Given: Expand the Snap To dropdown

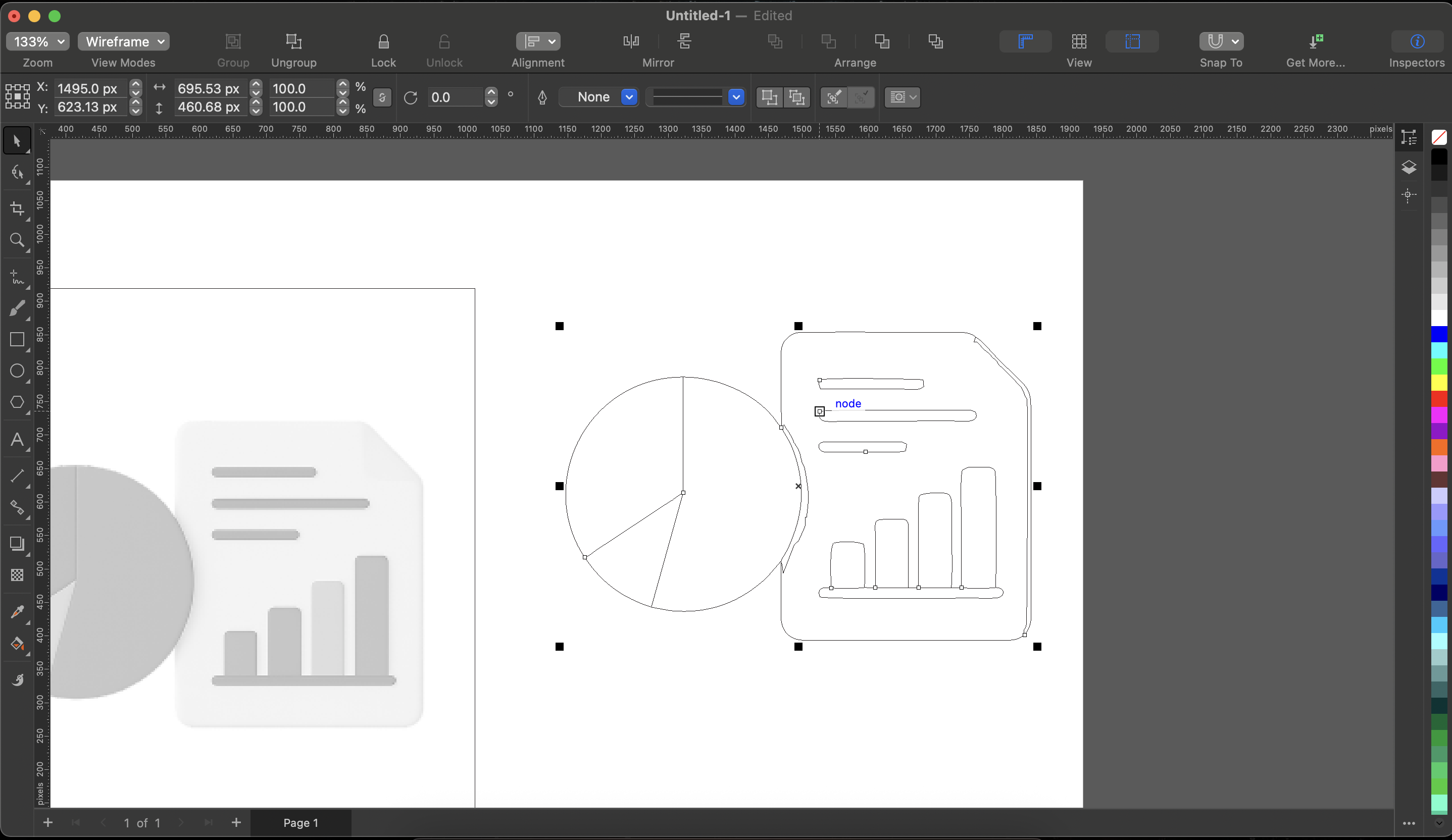Looking at the screenshot, I should point(1235,41).
